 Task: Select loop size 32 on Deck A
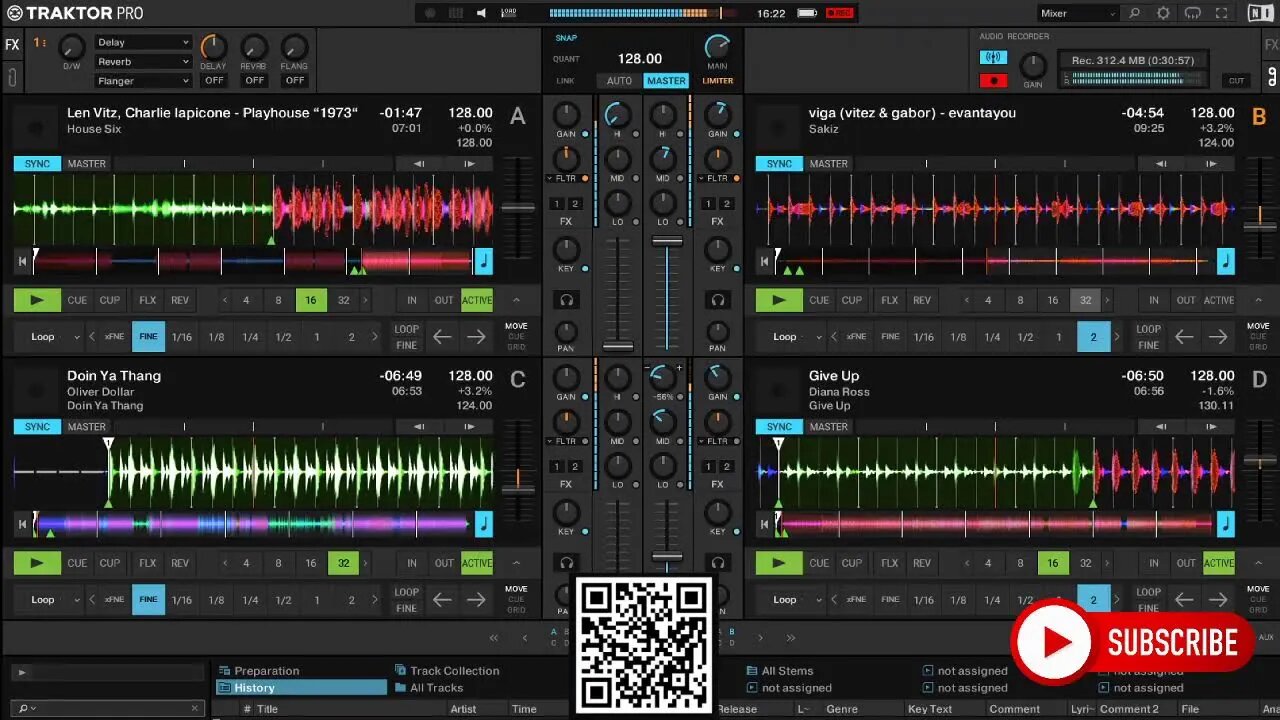point(344,300)
